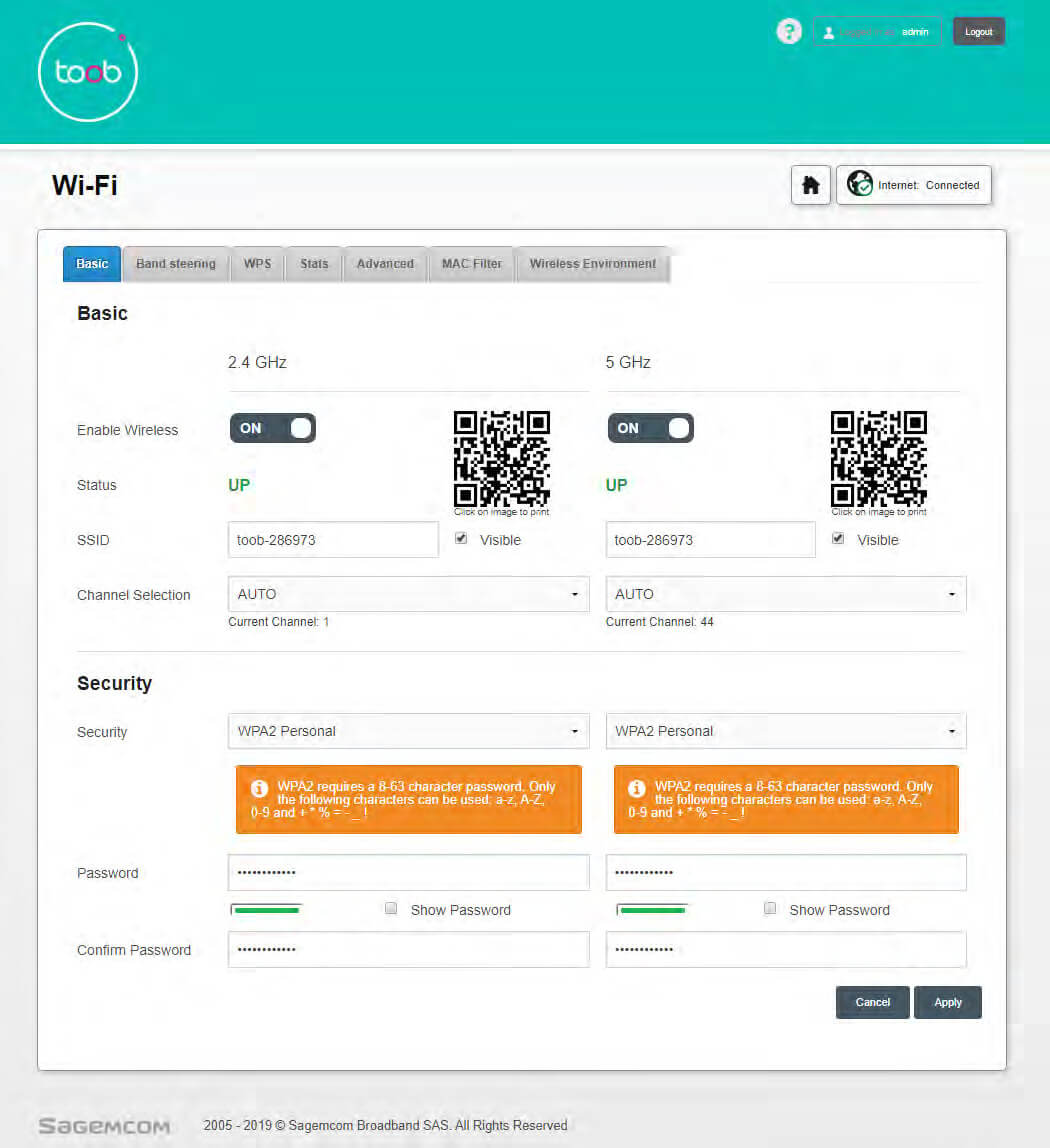The height and width of the screenshot is (1148, 1050).
Task: Open 2.4 GHz Channel Selection dropdown
Action: click(408, 594)
